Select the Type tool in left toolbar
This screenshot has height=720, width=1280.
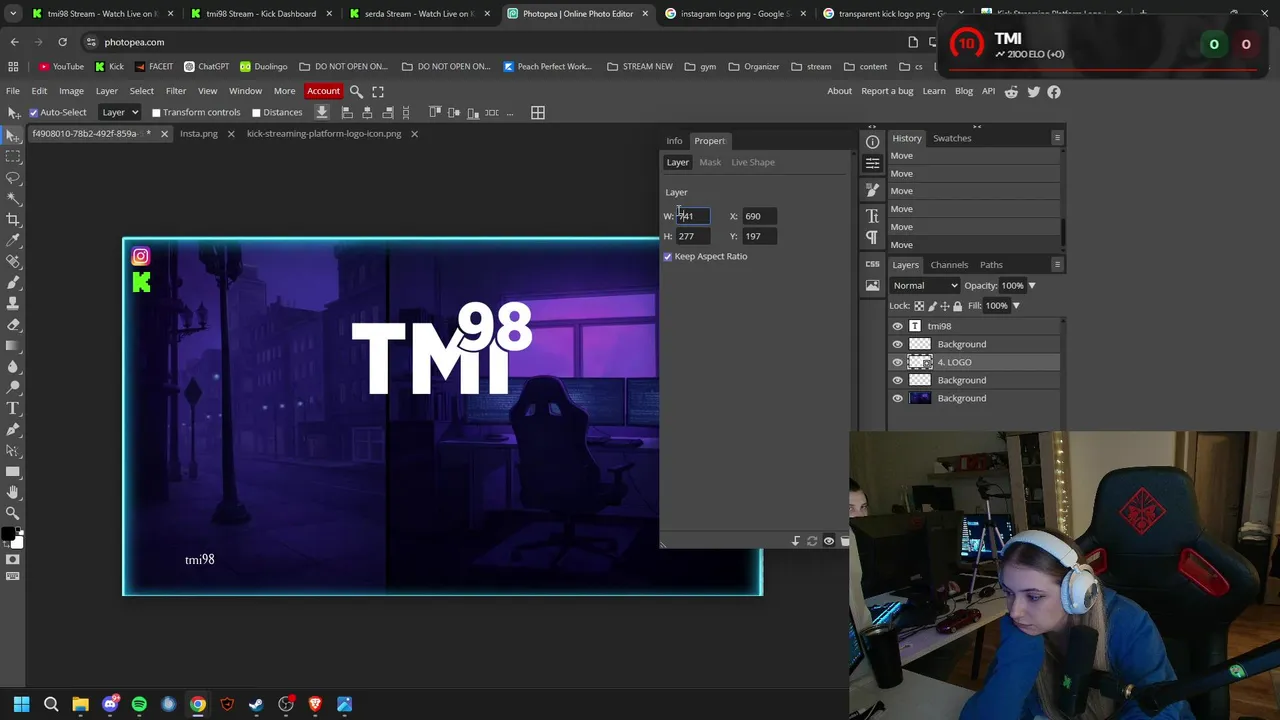coord(13,408)
